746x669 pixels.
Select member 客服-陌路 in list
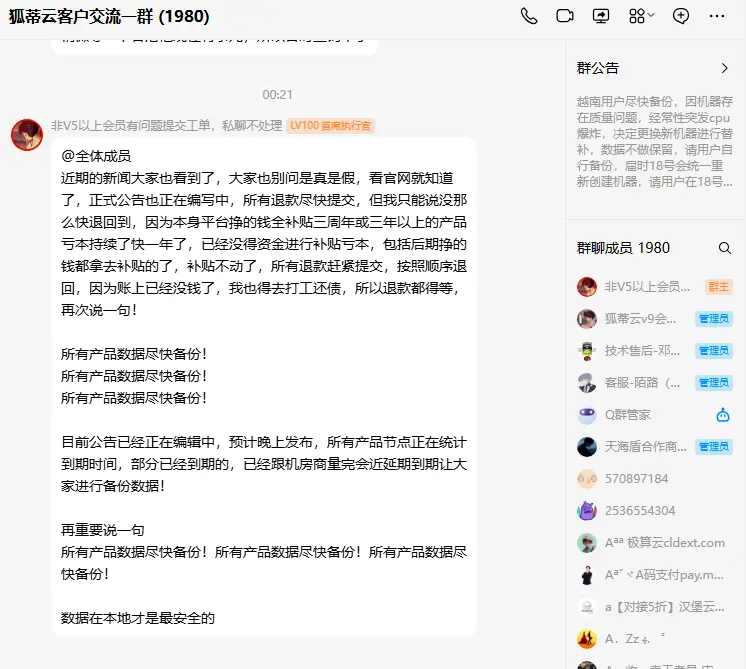[x=655, y=383]
